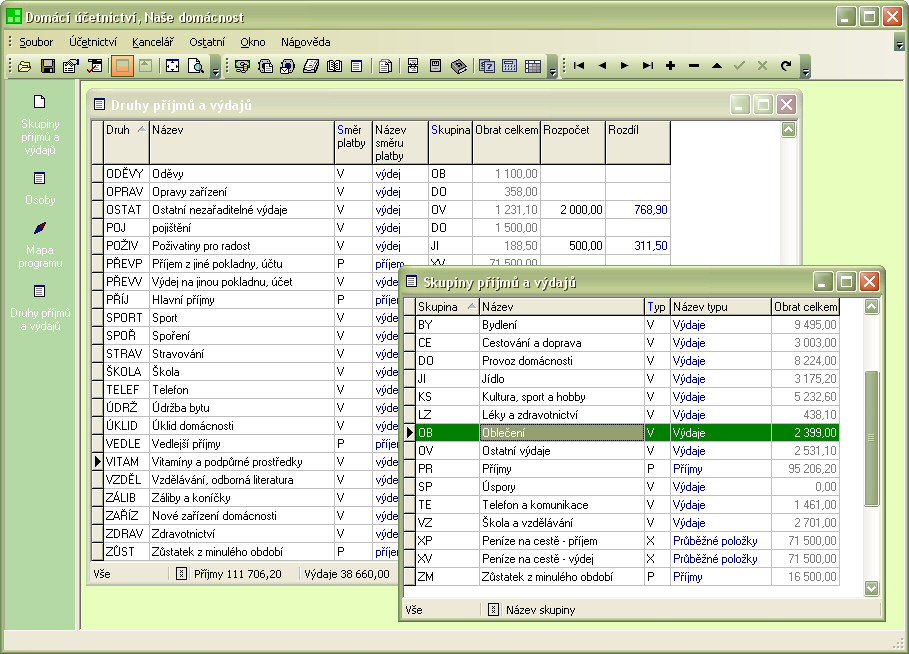Open the Nápověda menu
This screenshot has height=654, width=909.
coord(305,42)
